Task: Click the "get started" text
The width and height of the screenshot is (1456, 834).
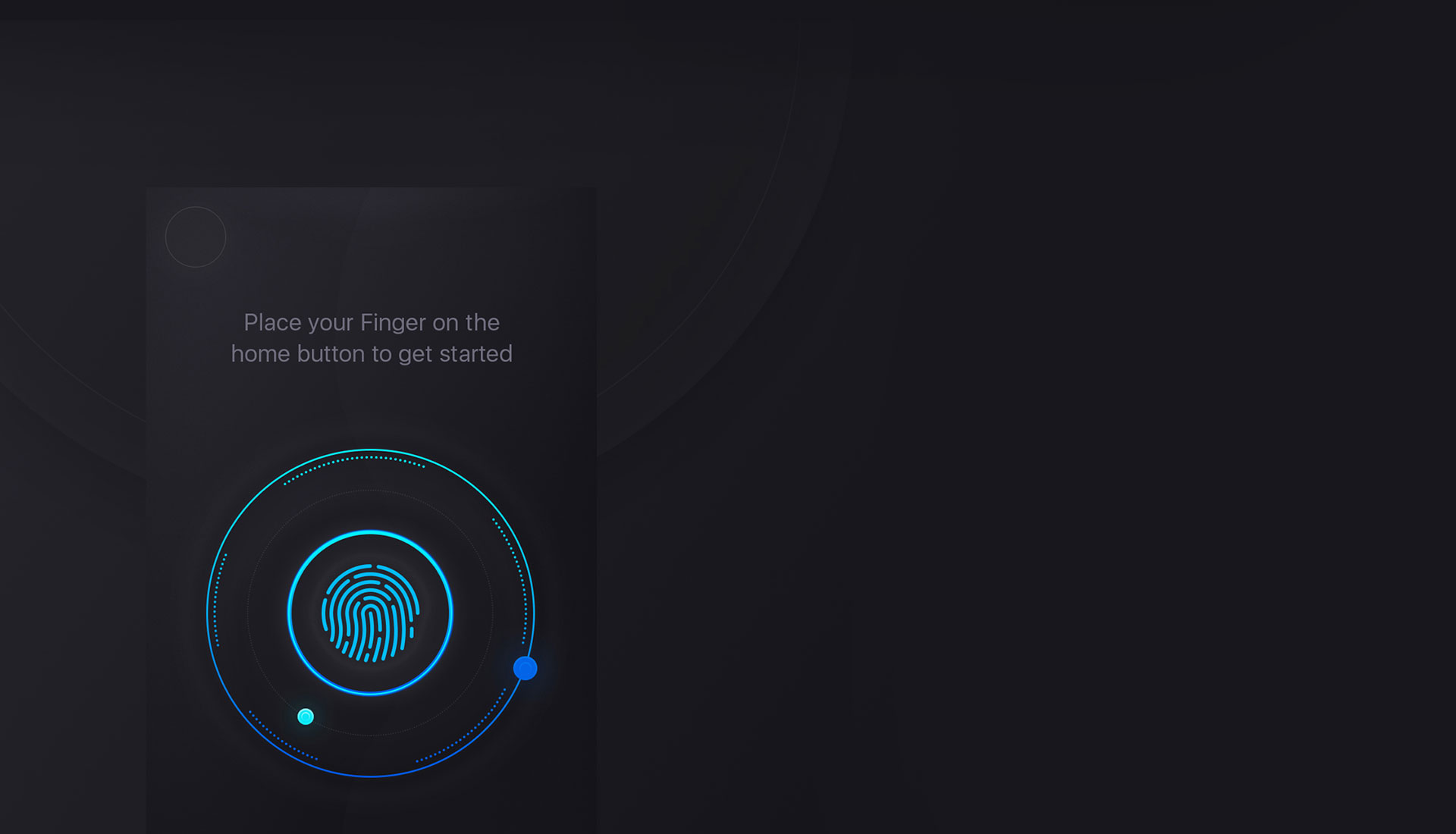Action: (x=455, y=355)
